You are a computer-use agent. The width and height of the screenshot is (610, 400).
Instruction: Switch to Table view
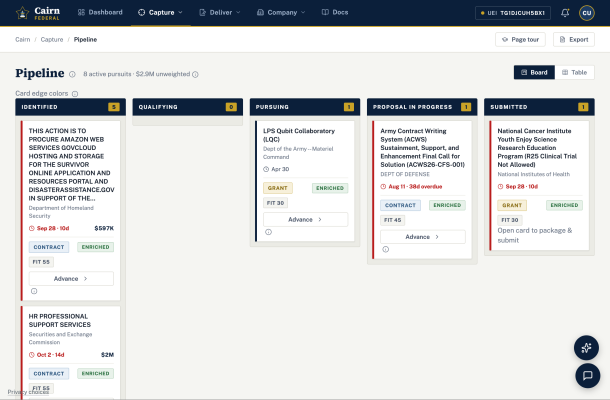[x=575, y=72]
